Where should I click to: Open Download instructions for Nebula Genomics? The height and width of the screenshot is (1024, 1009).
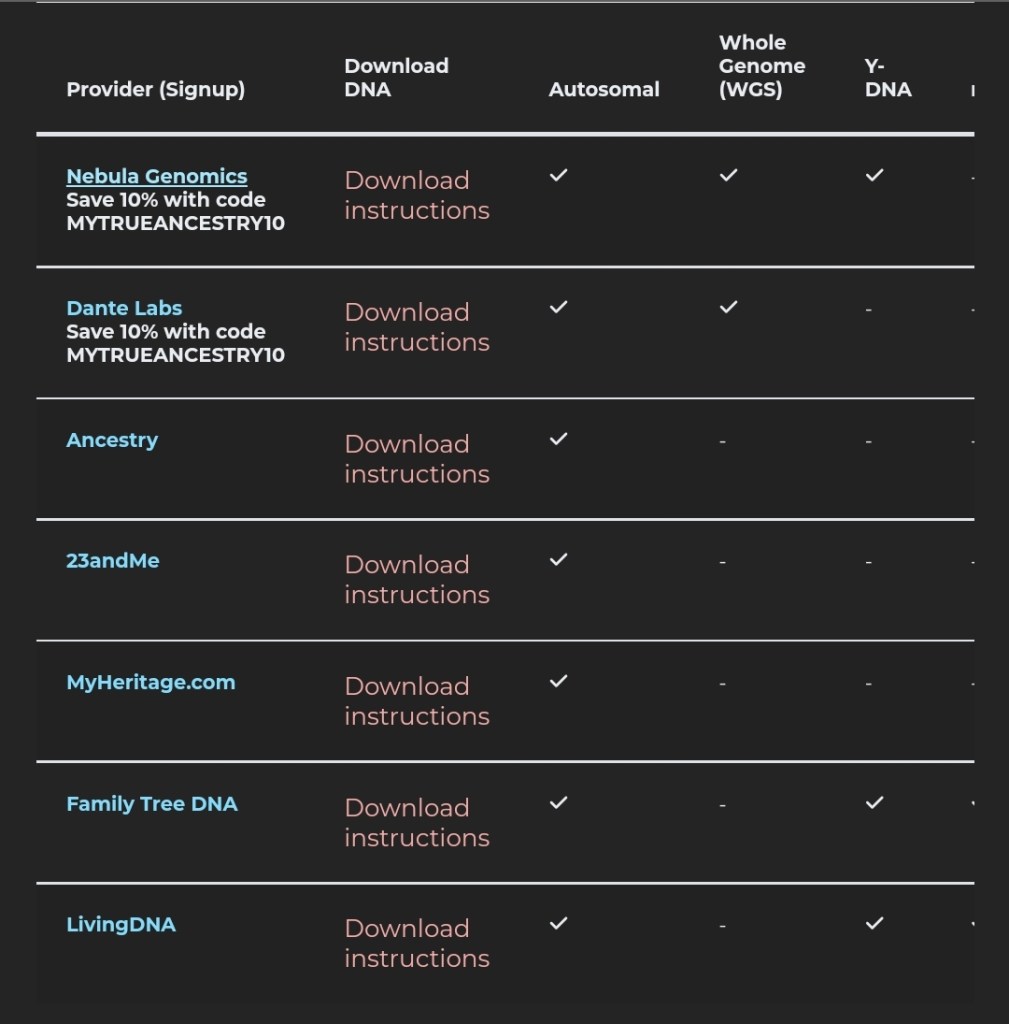tap(416, 195)
